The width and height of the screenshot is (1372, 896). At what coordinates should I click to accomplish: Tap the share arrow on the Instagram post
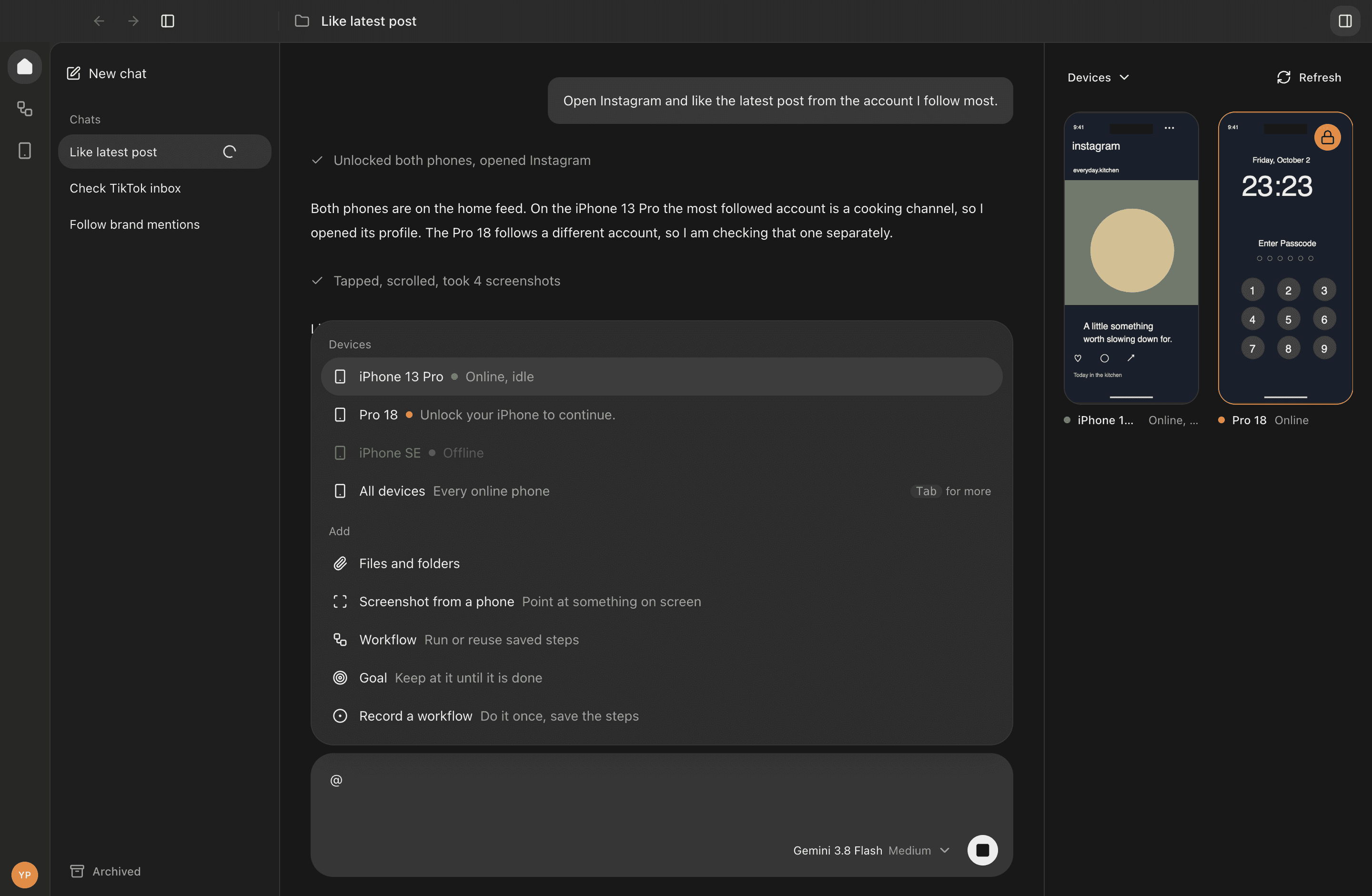pyautogui.click(x=1131, y=358)
